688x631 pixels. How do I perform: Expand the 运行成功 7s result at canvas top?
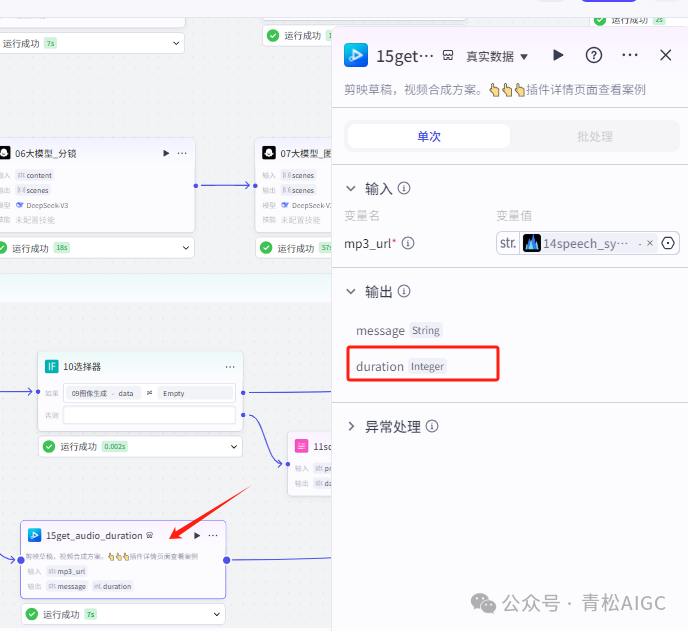coord(176,43)
